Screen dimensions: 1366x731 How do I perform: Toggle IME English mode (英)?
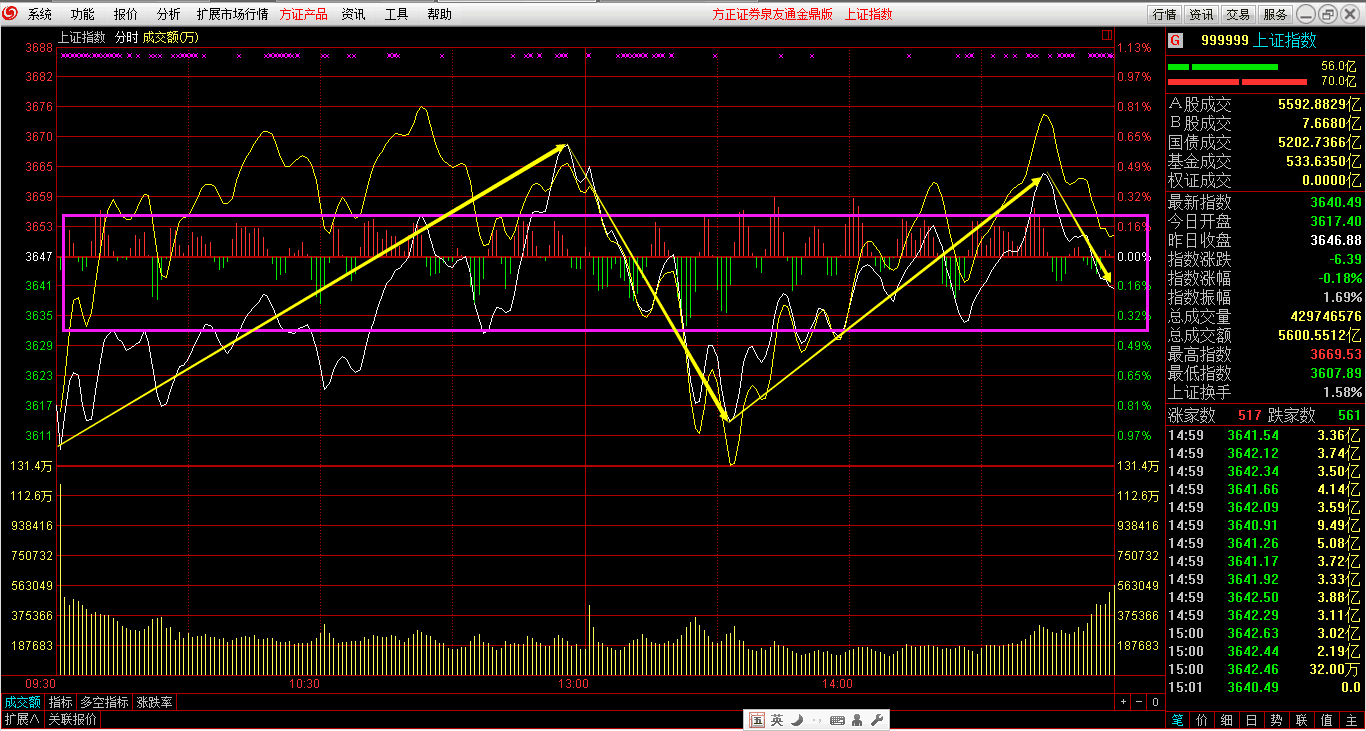click(777, 720)
